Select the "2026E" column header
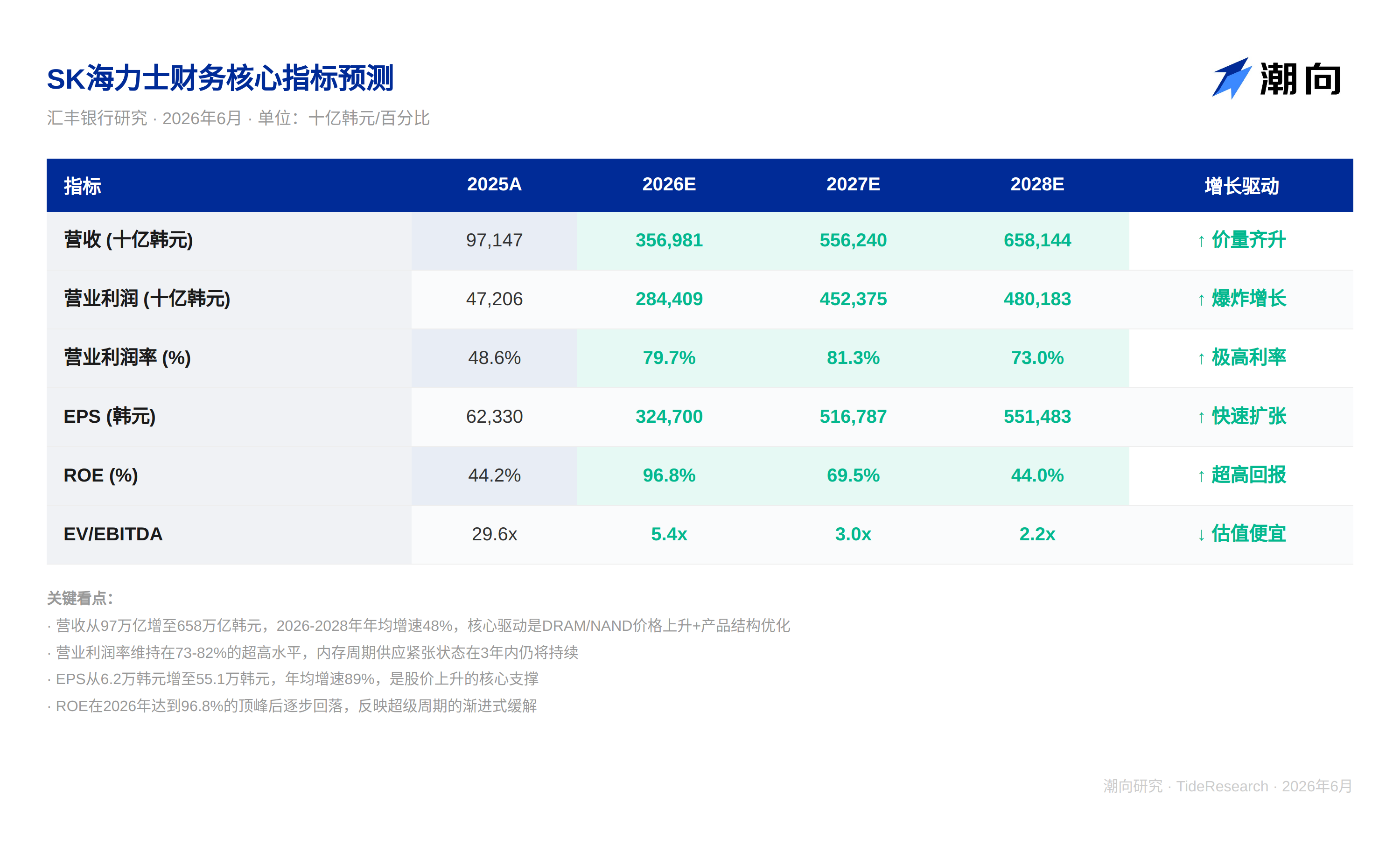Image resolution: width=1400 pixels, height=852 pixels. pyautogui.click(x=669, y=185)
